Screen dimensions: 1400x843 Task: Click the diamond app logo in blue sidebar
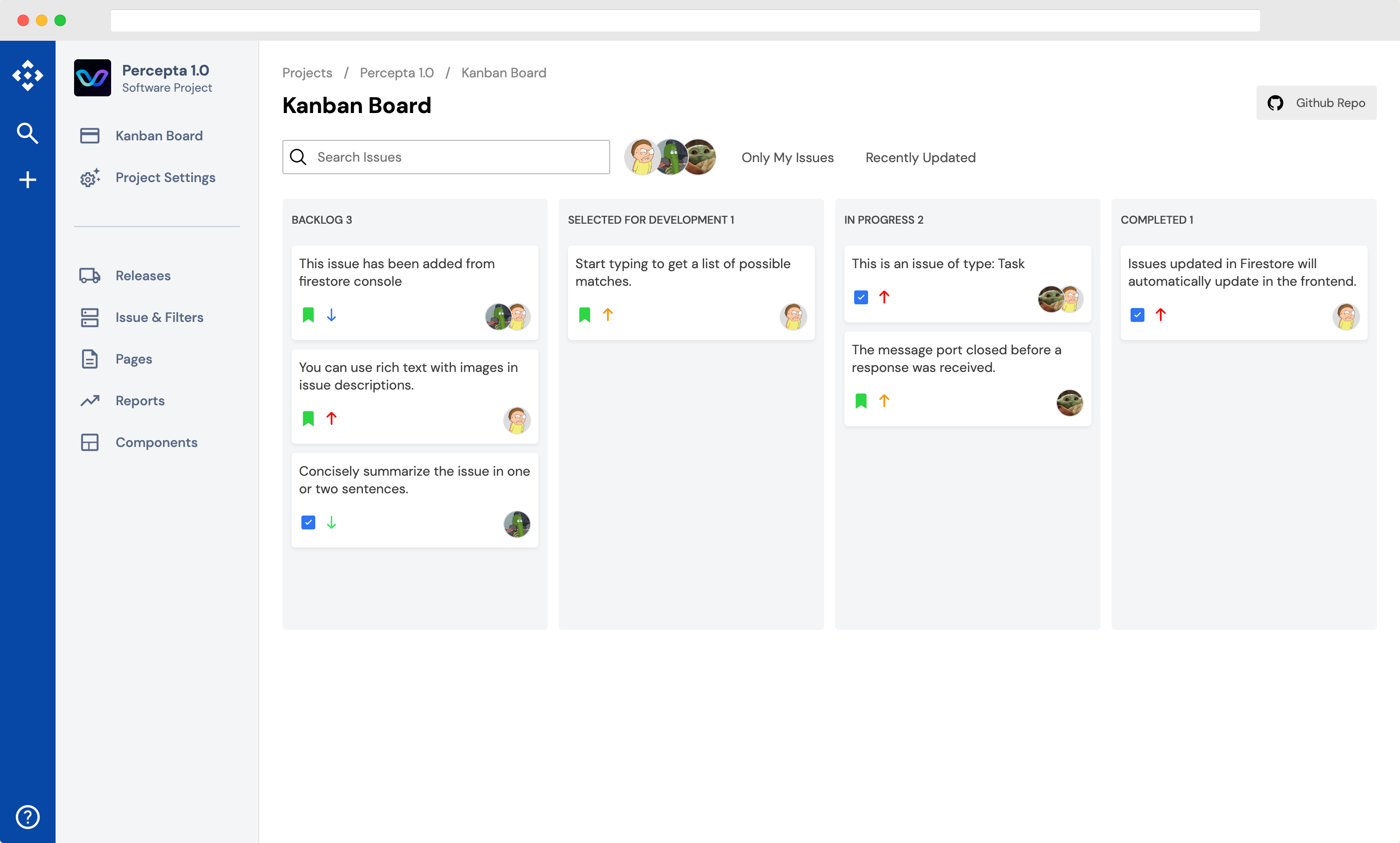[27, 75]
